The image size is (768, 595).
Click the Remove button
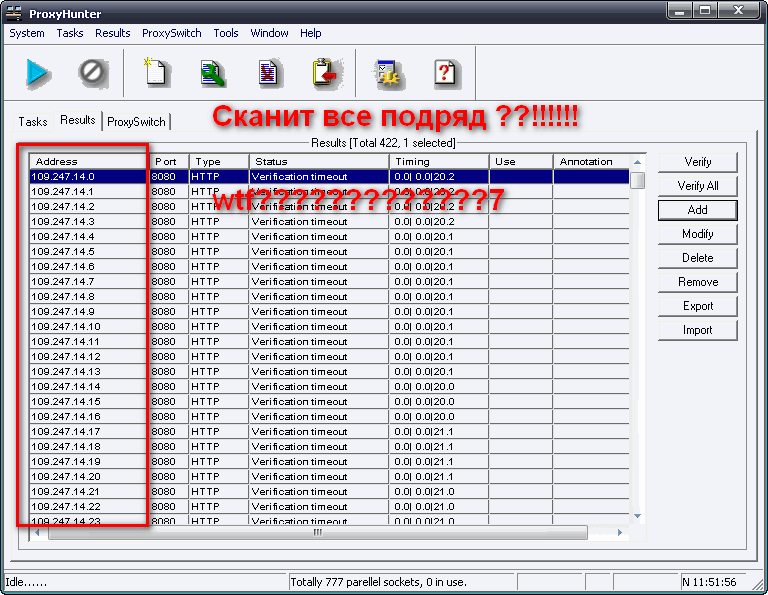pyautogui.click(x=697, y=282)
